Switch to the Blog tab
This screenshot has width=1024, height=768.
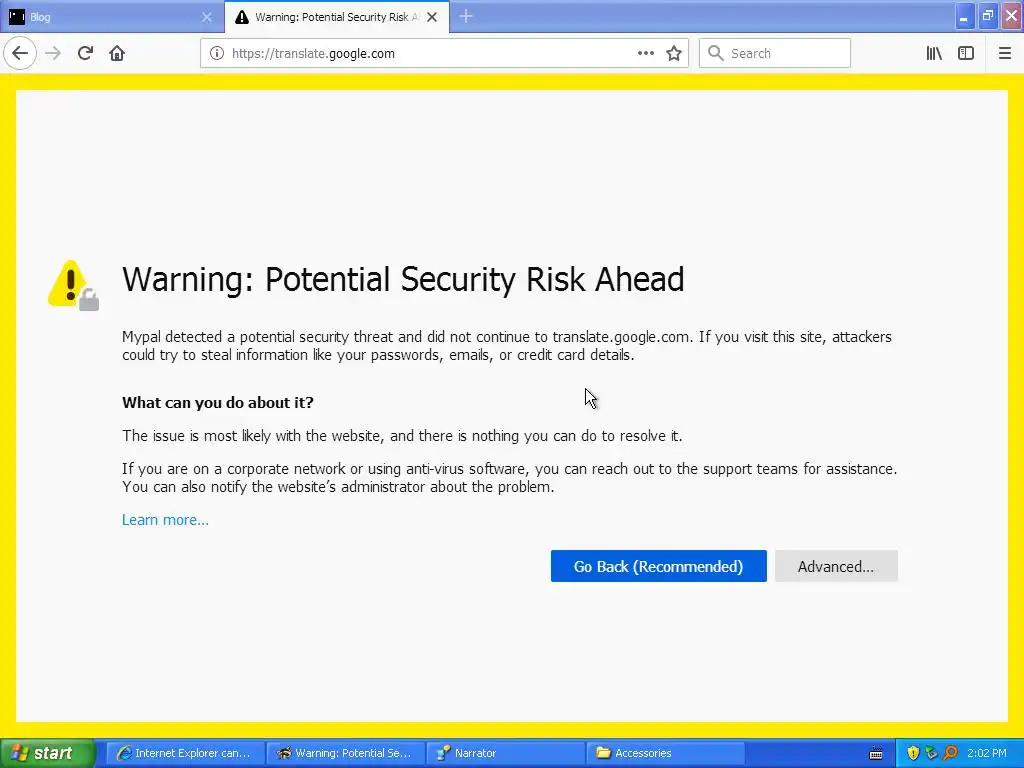[112, 17]
